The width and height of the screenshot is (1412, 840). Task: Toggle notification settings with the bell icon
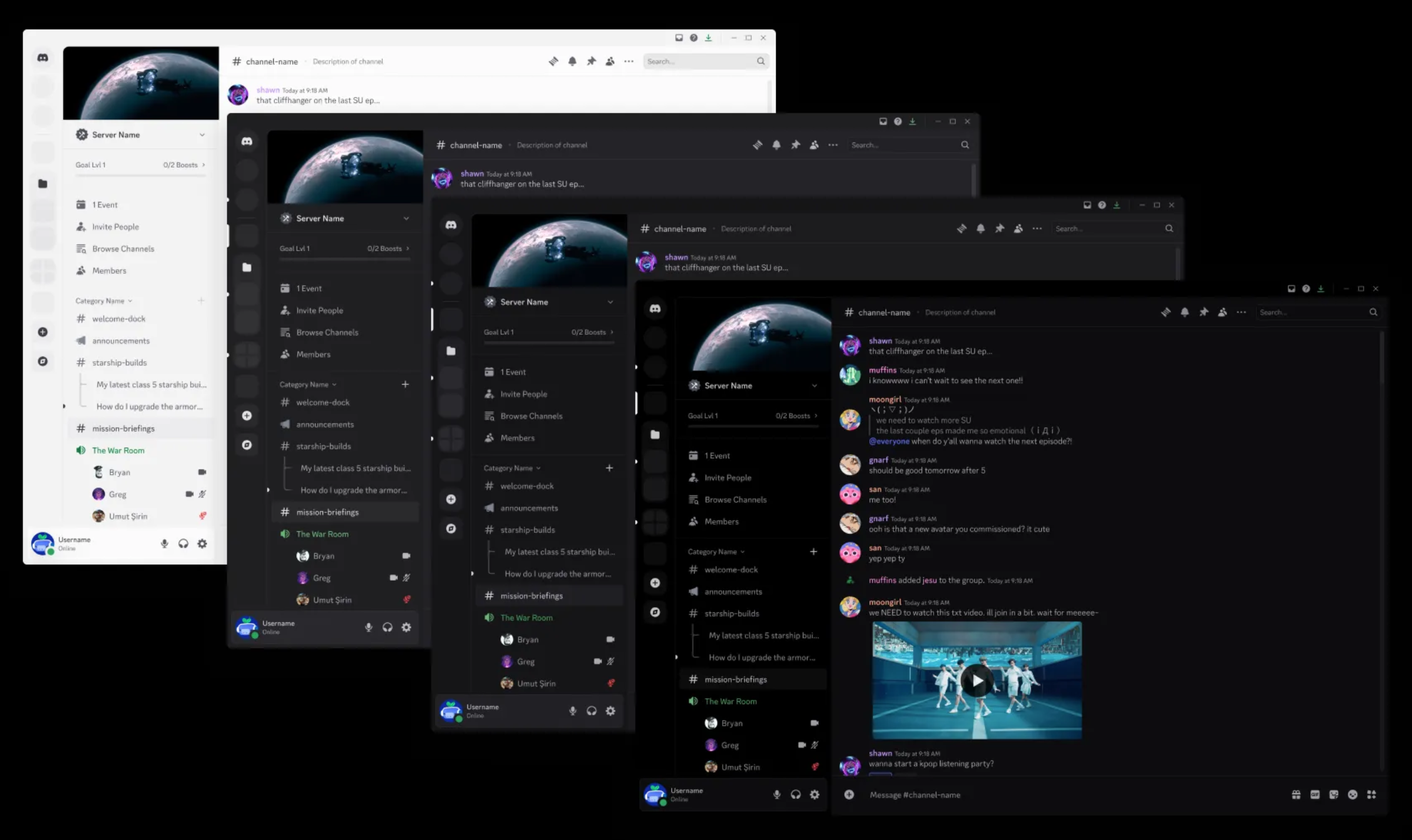[1185, 312]
